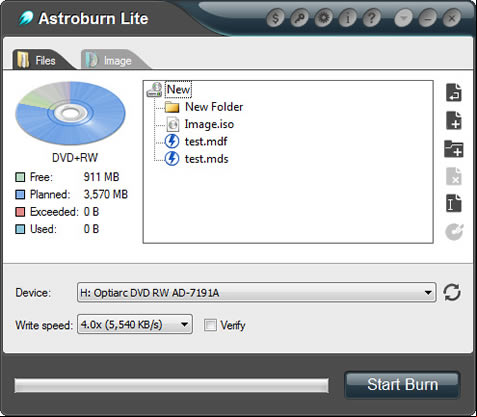Open the Device dropdown list
The width and height of the screenshot is (477, 417).
pyautogui.click(x=256, y=292)
